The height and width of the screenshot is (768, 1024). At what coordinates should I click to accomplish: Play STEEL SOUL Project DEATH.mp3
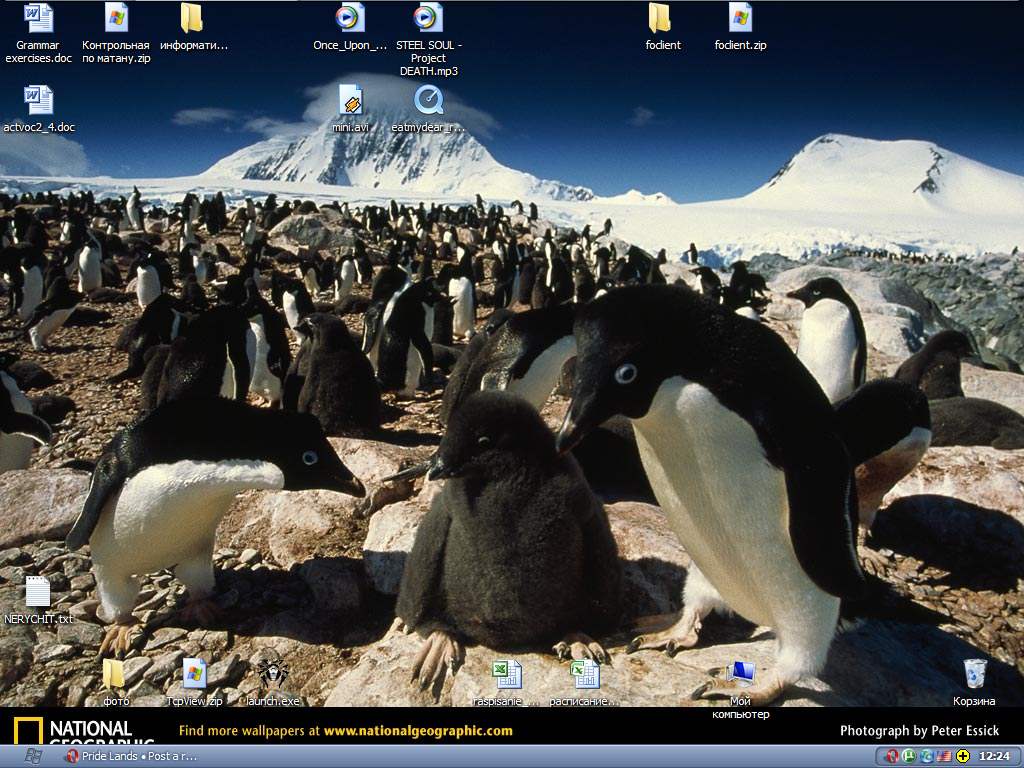click(428, 19)
